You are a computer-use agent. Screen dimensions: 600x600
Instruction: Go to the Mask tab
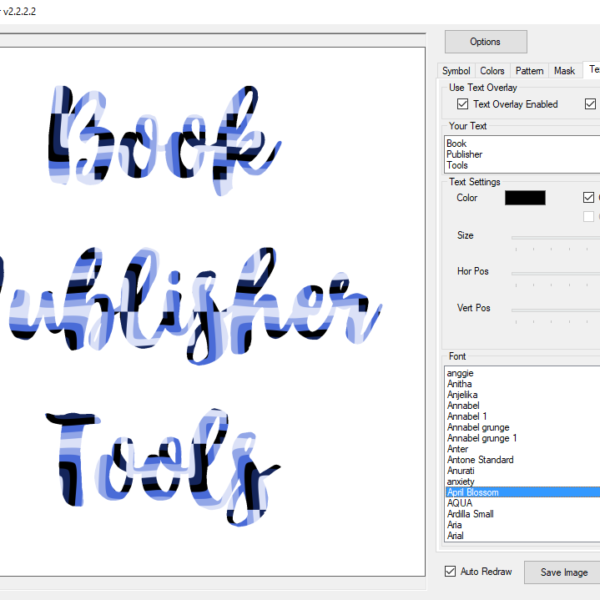(x=564, y=71)
